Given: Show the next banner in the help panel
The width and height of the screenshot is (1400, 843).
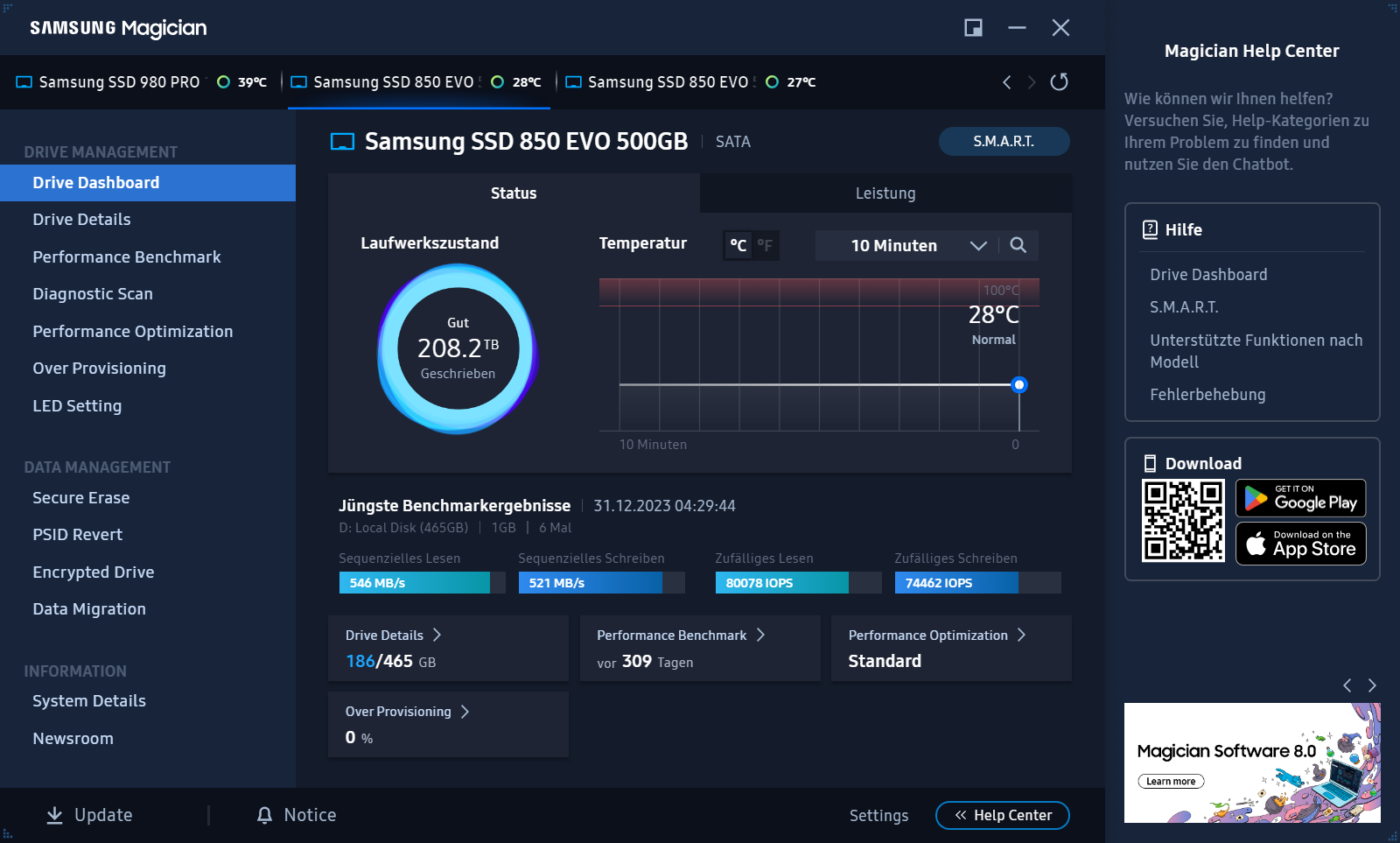Looking at the screenshot, I should pyautogui.click(x=1372, y=685).
